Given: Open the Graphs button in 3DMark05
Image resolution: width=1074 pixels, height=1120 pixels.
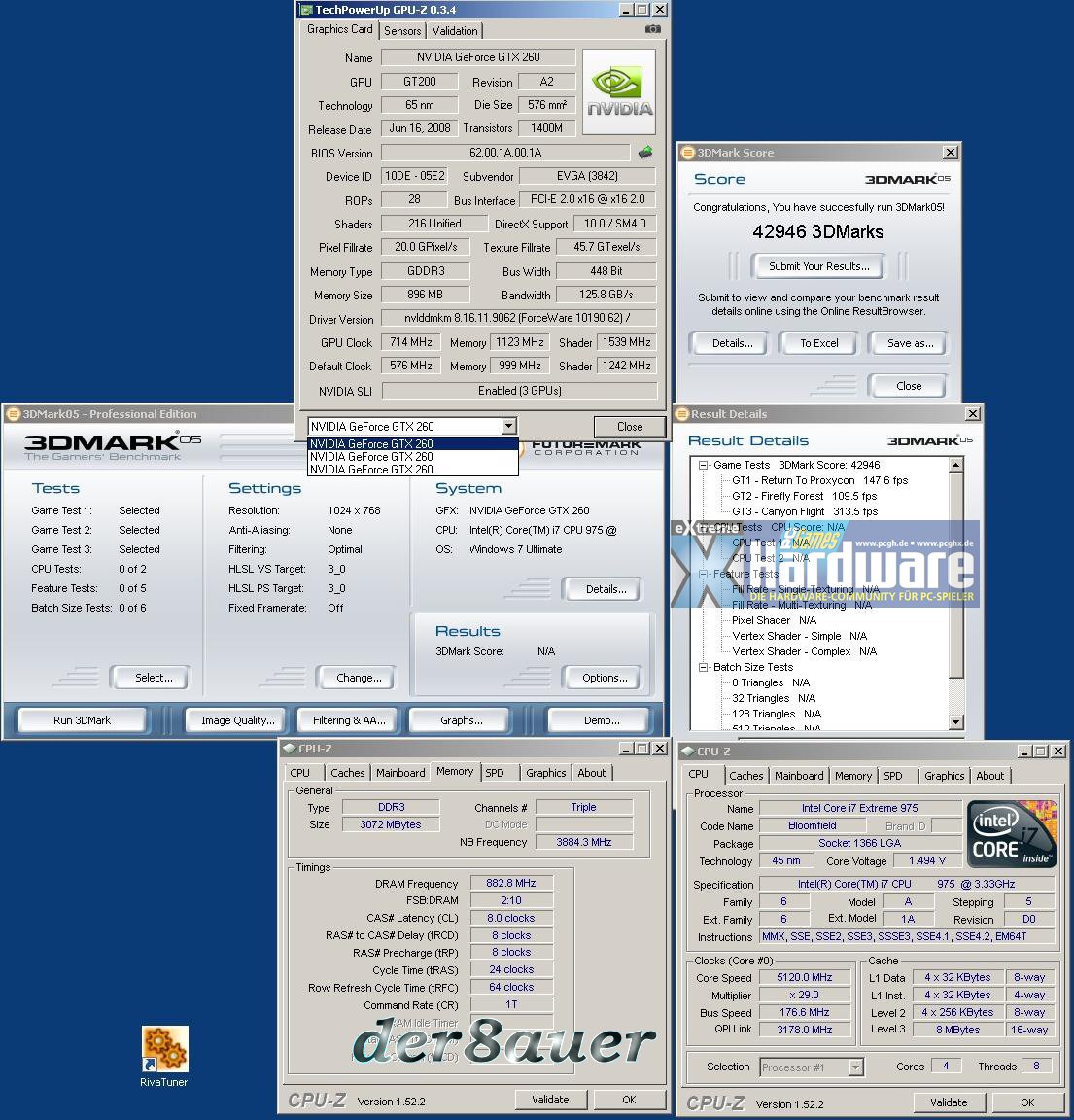Looking at the screenshot, I should pyautogui.click(x=461, y=720).
